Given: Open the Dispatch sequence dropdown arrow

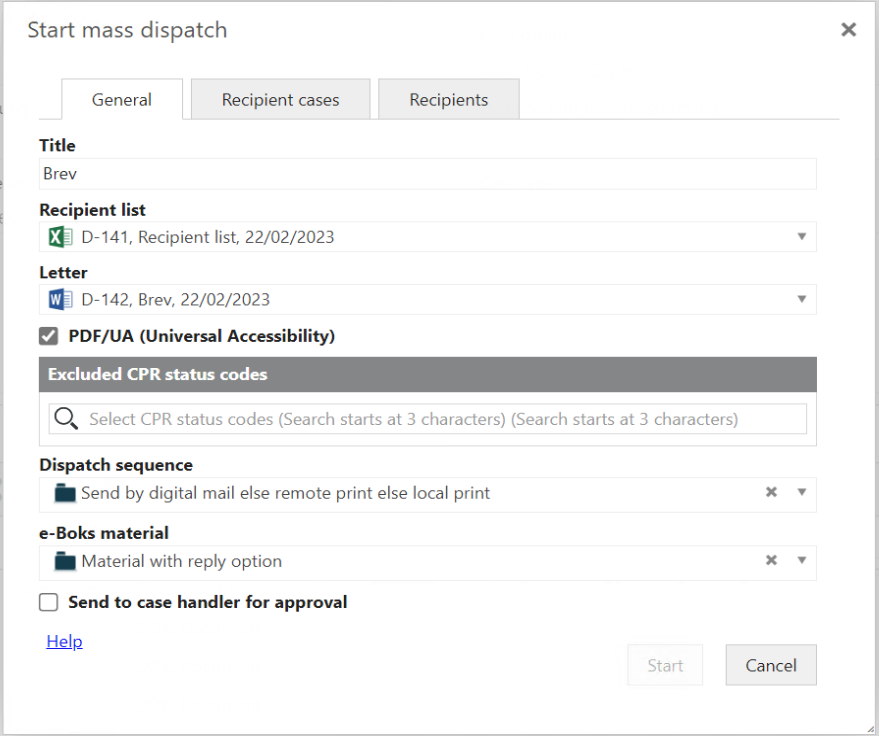Looking at the screenshot, I should click(x=801, y=493).
